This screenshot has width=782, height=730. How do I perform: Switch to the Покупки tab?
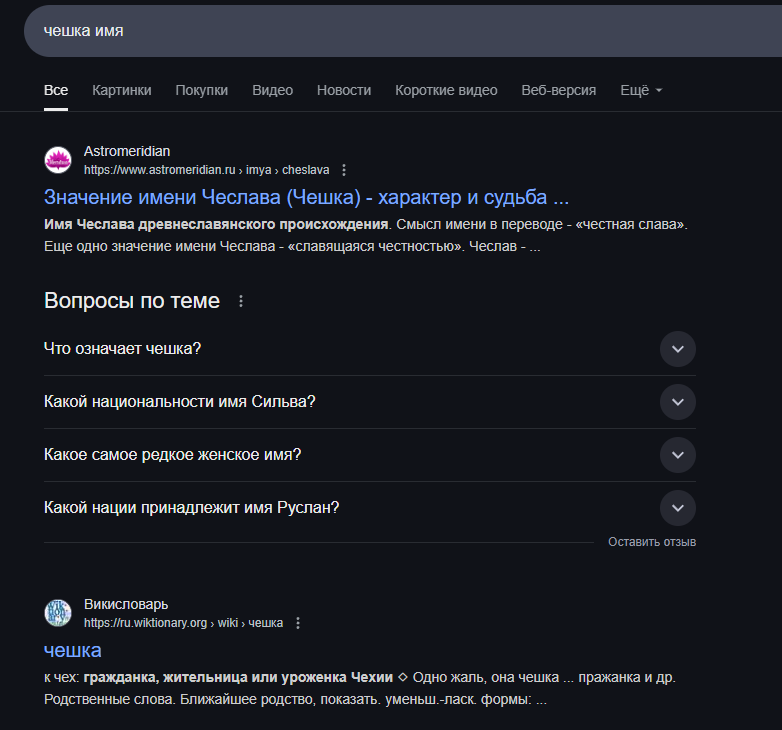pyautogui.click(x=202, y=90)
